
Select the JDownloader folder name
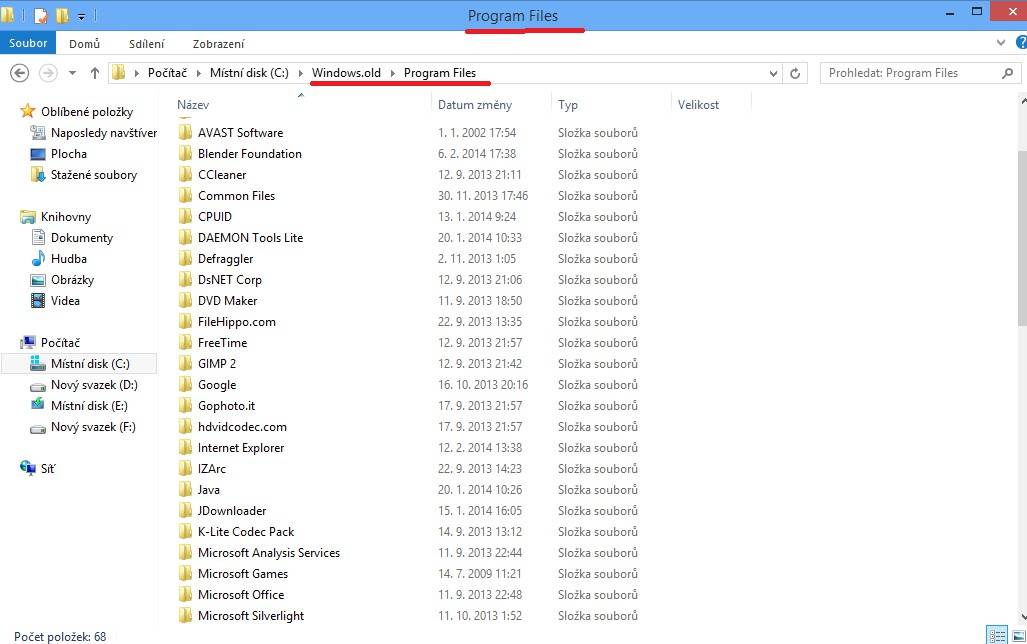pos(232,510)
